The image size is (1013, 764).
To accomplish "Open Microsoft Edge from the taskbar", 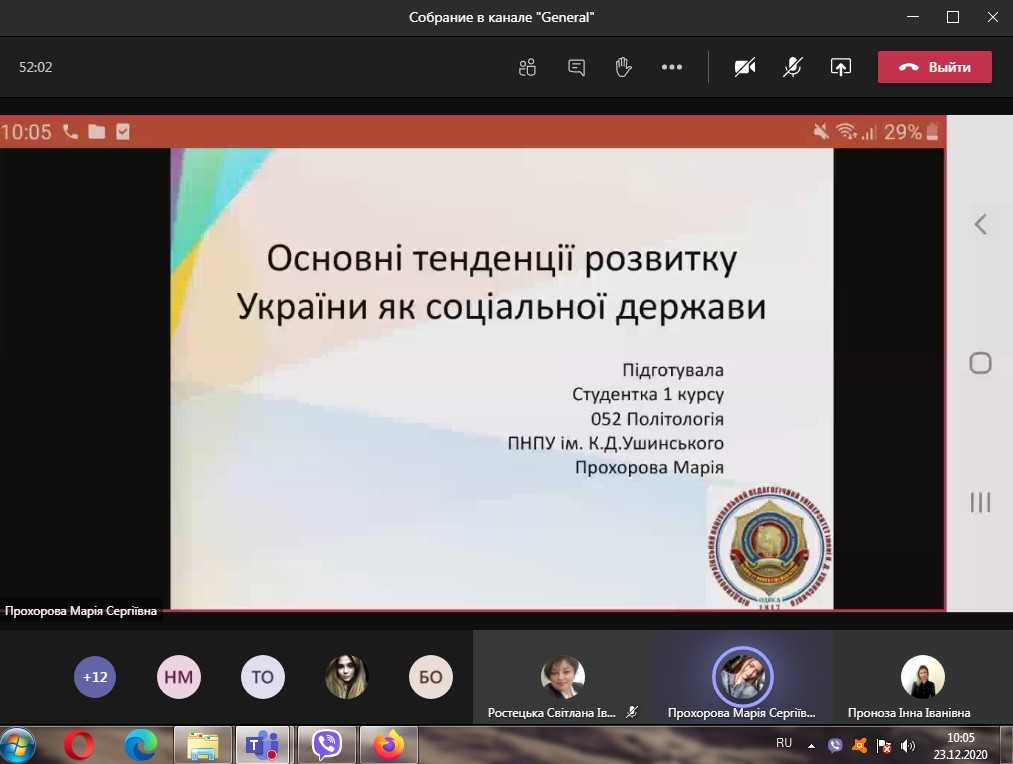I will coord(140,745).
